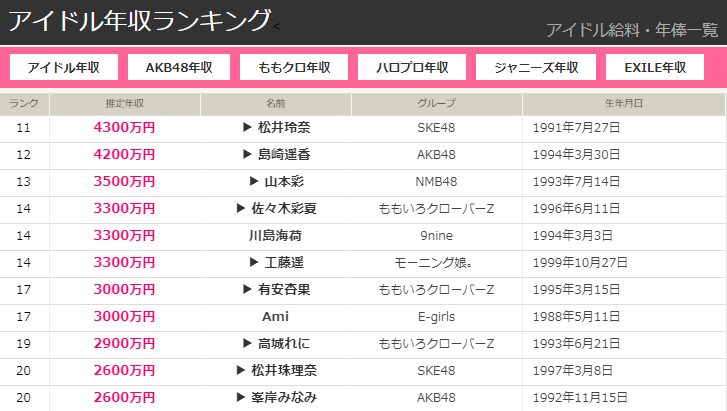
Task: Open the 松井玲奈 name link
Action: (284, 127)
